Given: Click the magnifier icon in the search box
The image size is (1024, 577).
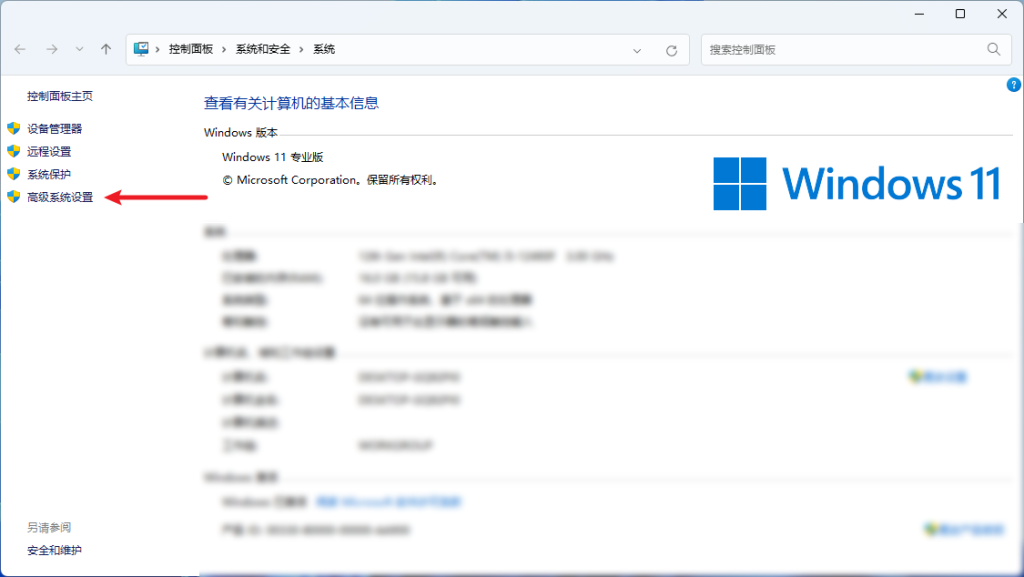Looking at the screenshot, I should pyautogui.click(x=993, y=48).
